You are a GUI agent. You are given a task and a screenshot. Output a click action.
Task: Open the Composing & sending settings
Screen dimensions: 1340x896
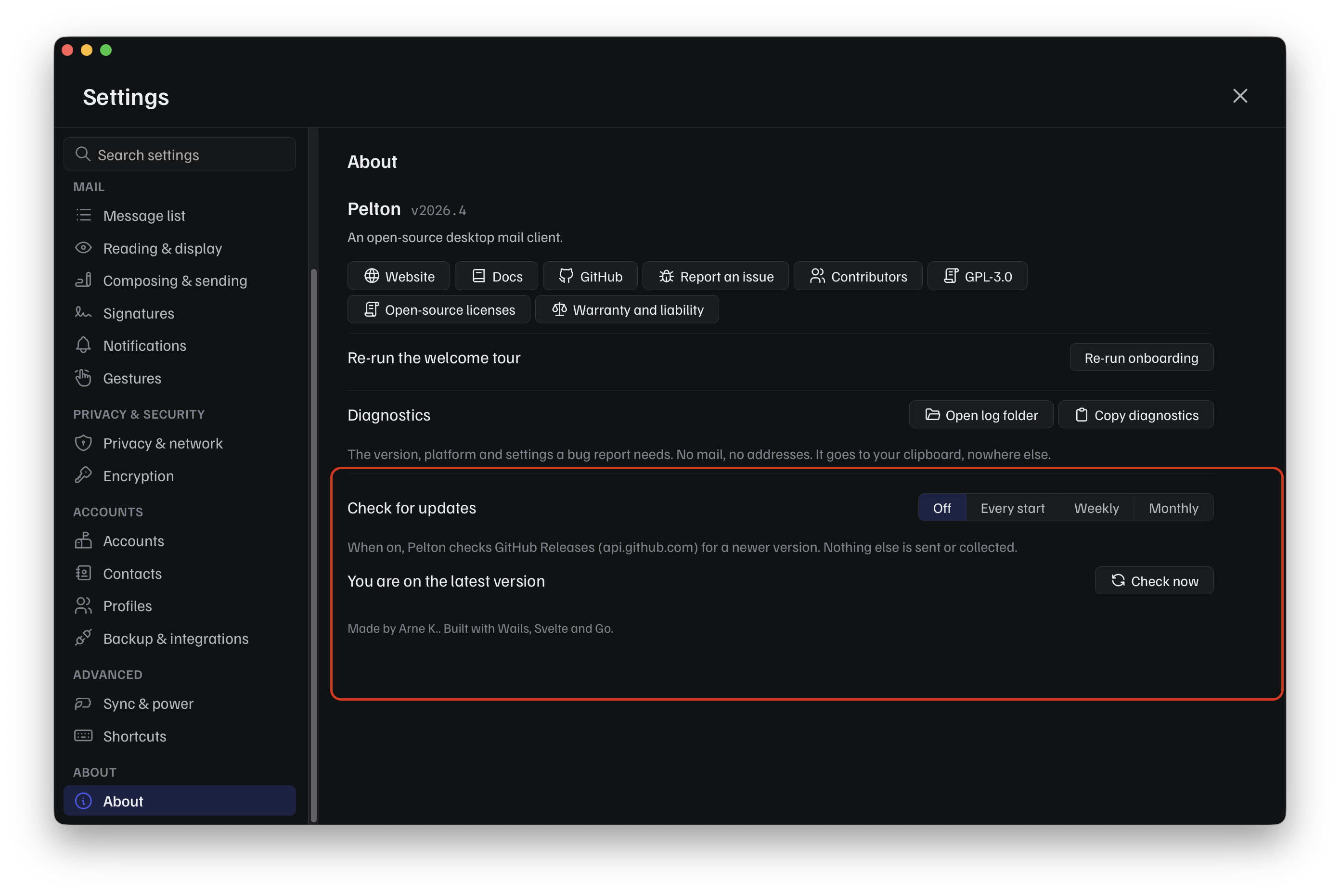pos(180,280)
